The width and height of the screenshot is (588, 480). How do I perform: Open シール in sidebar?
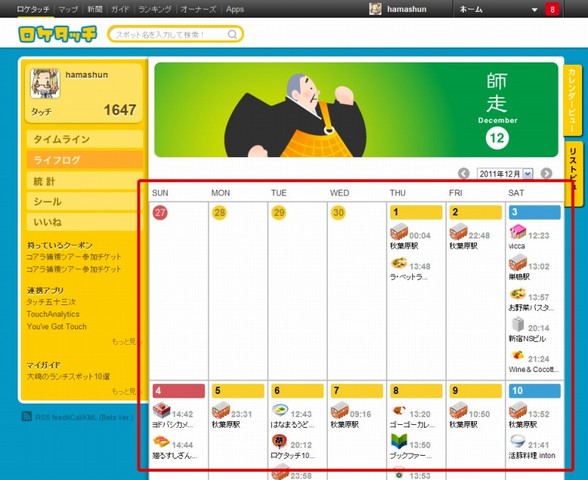(85, 201)
